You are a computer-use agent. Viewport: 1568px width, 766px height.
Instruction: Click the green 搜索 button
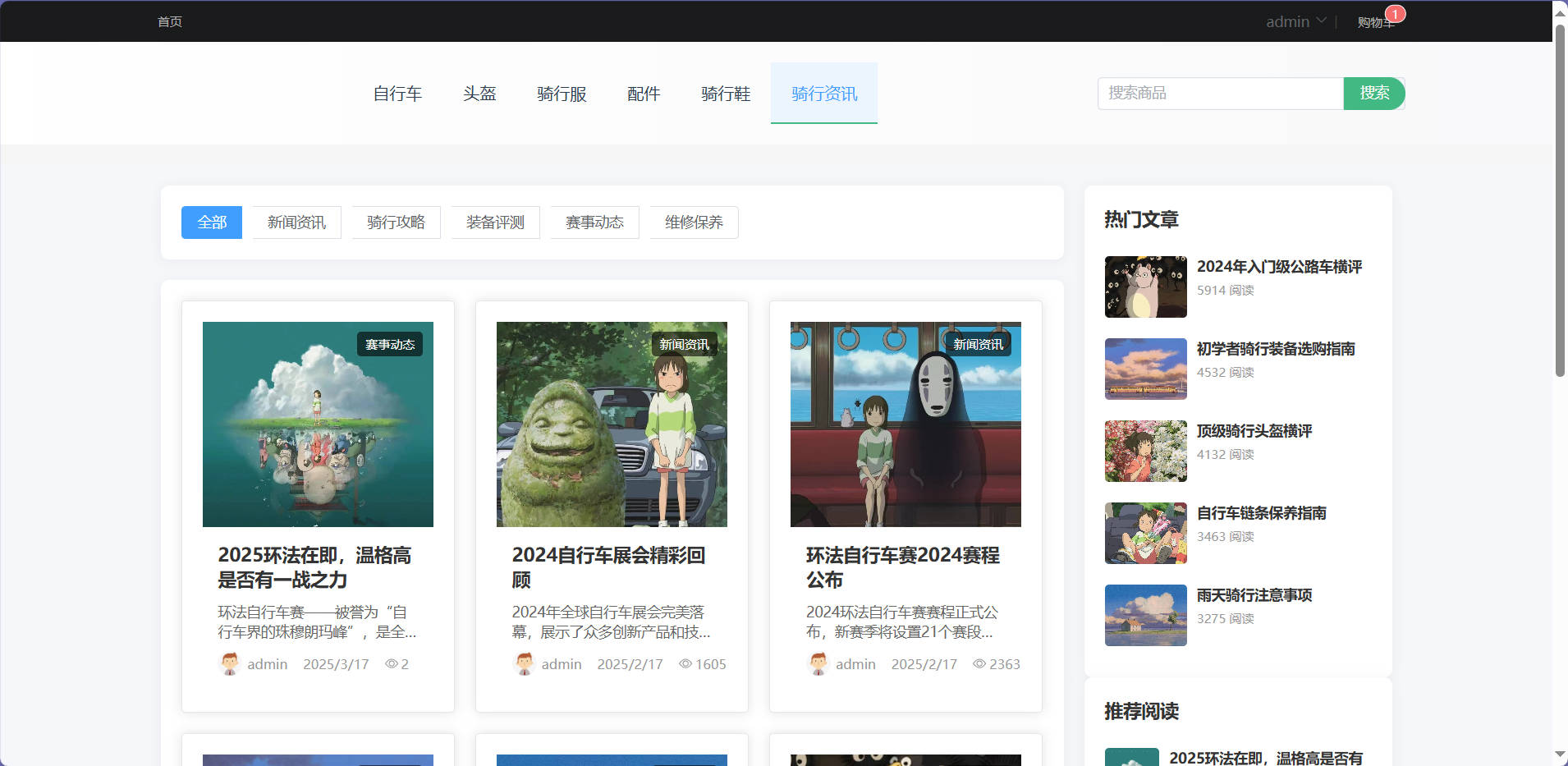coord(1374,93)
